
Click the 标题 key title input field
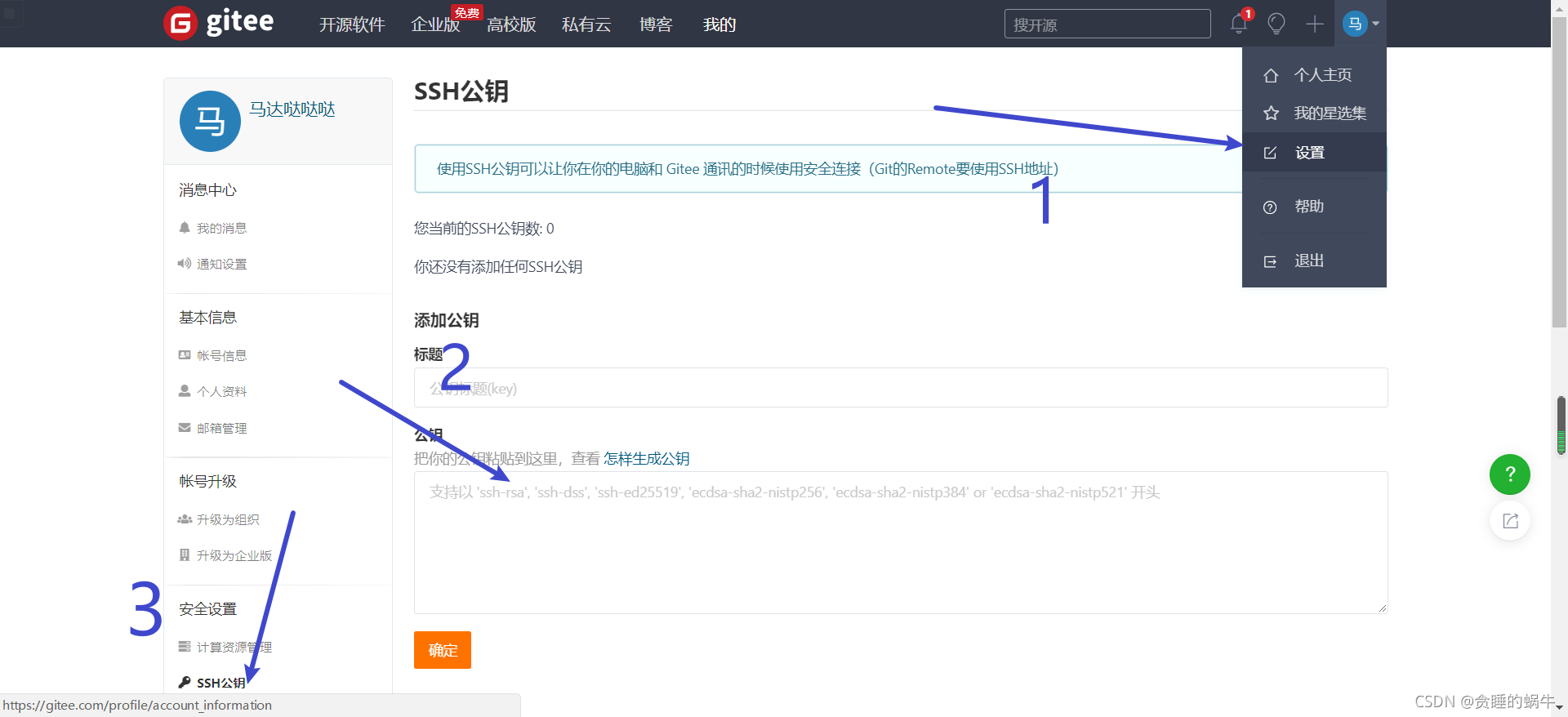point(901,388)
